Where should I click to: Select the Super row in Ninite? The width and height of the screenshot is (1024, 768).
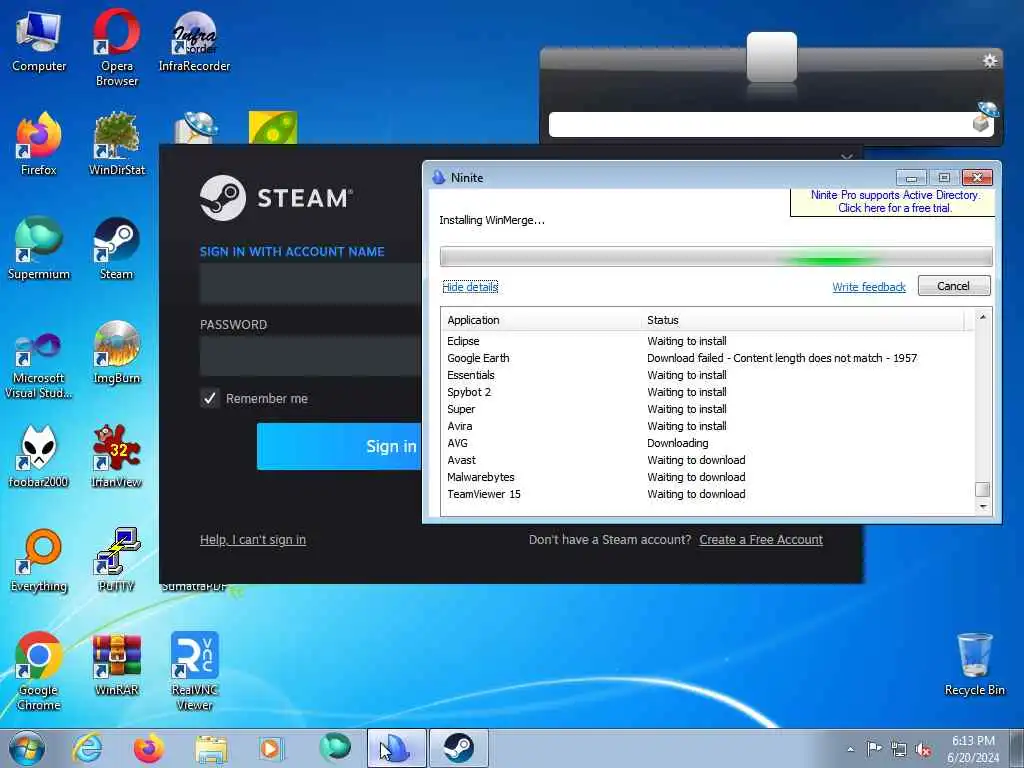pyautogui.click(x=708, y=409)
